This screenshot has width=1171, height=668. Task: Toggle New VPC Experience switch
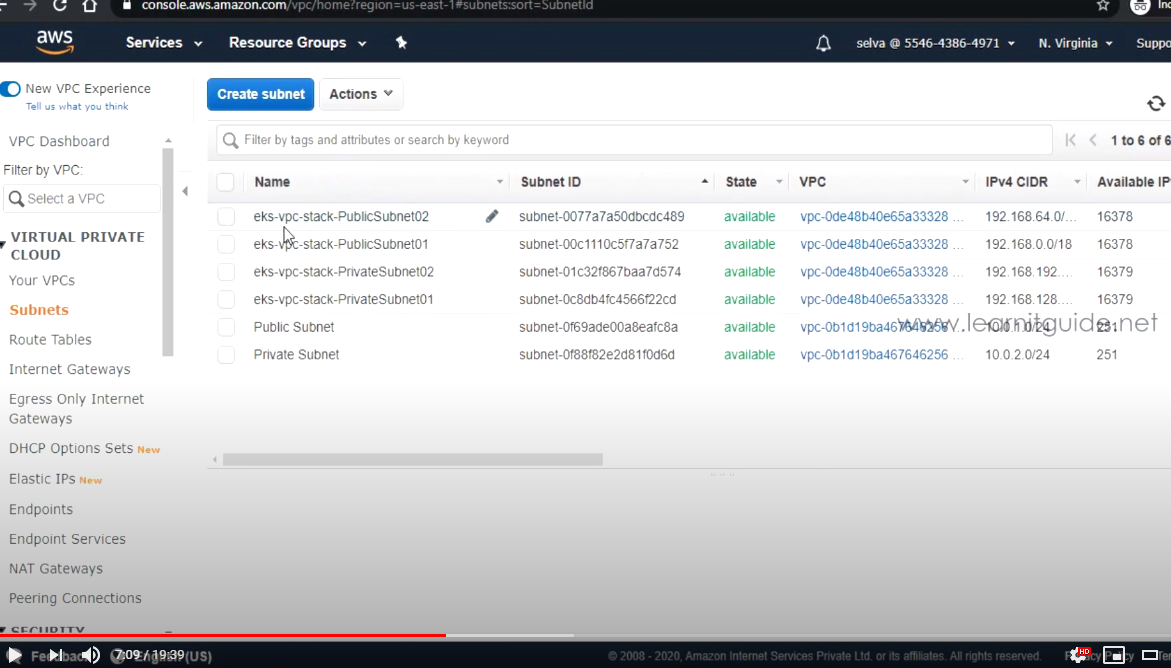10,89
